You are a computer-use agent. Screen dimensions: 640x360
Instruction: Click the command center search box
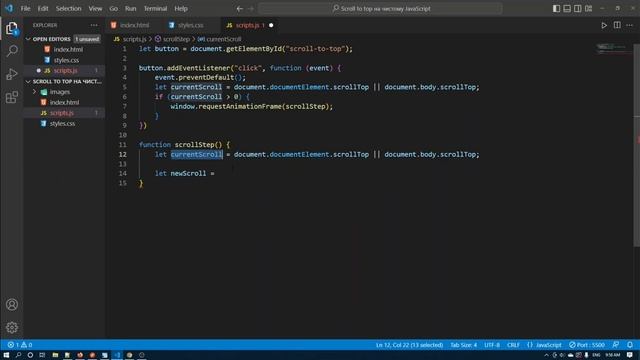pyautogui.click(x=380, y=9)
